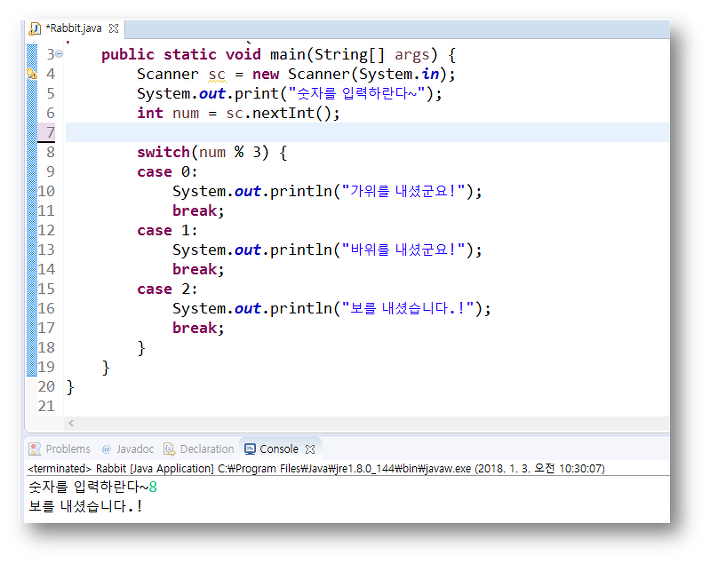Click 'case 1:' on line 12
This screenshot has width=710, height=563.
click(x=167, y=231)
